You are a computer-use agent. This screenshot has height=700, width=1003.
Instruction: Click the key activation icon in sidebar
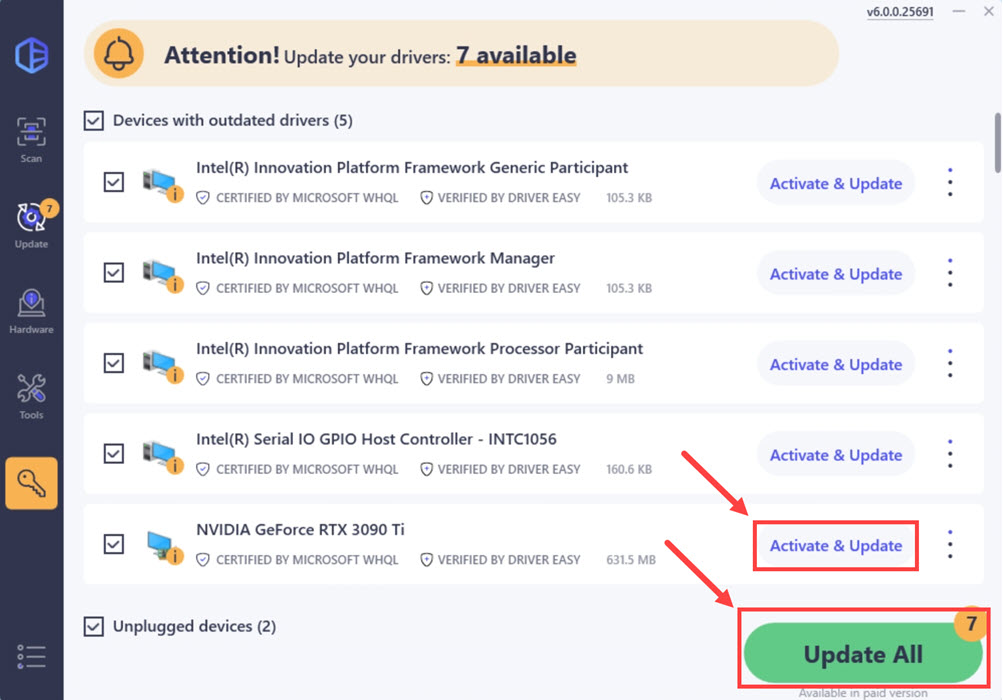point(31,483)
